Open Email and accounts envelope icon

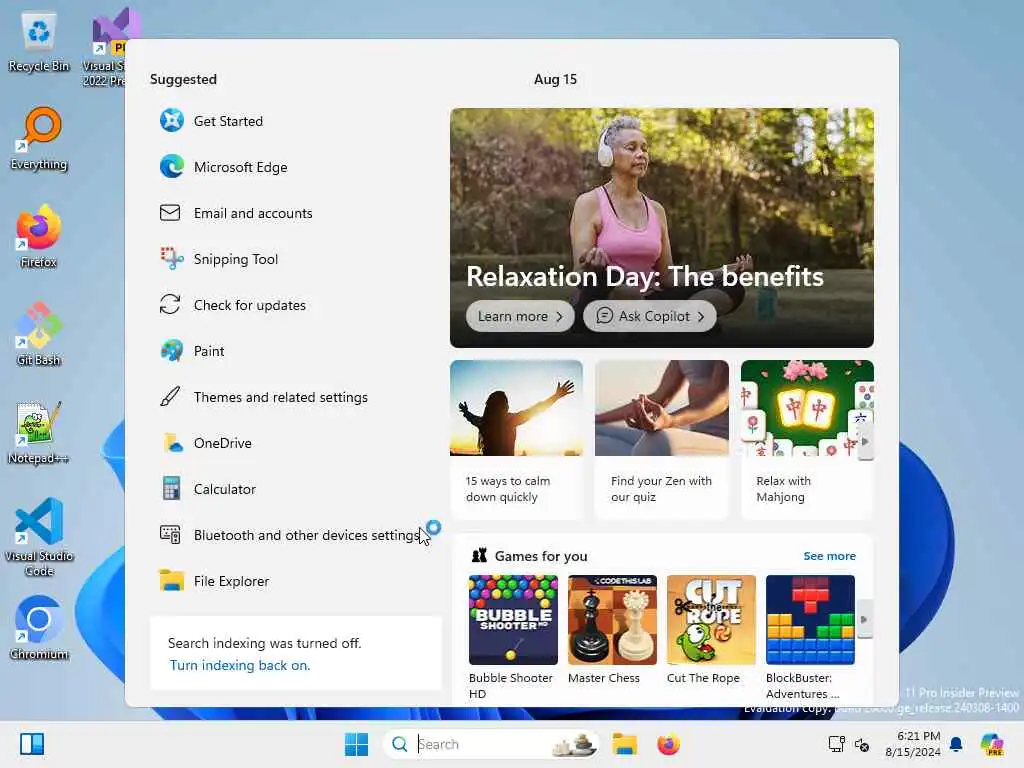point(170,213)
